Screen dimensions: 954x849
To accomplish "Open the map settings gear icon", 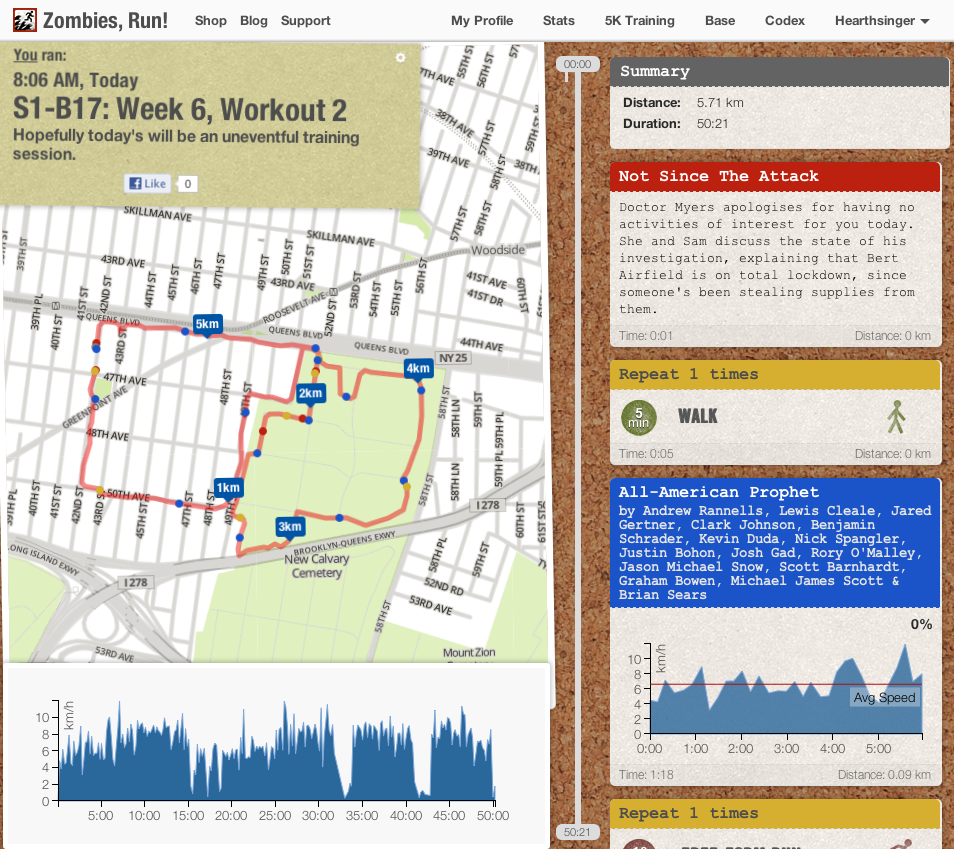I will tap(401, 58).
